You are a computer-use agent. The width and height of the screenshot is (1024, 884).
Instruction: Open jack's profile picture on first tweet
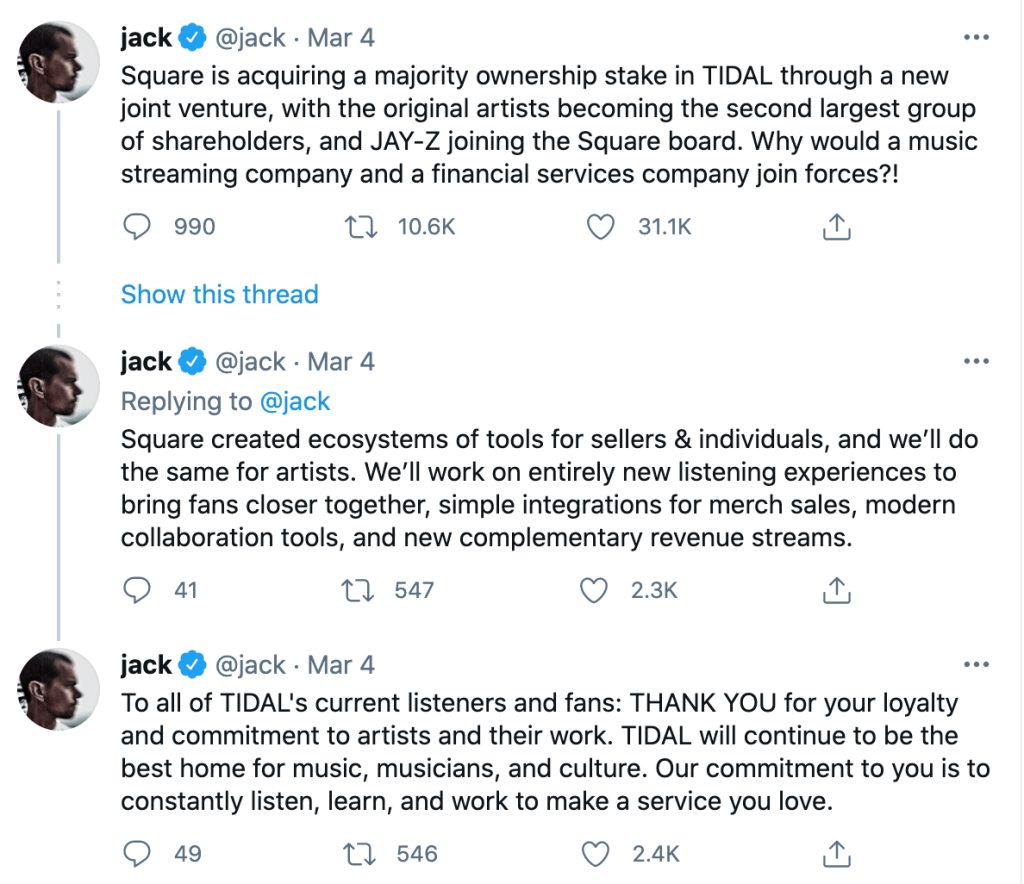pyautogui.click(x=59, y=62)
